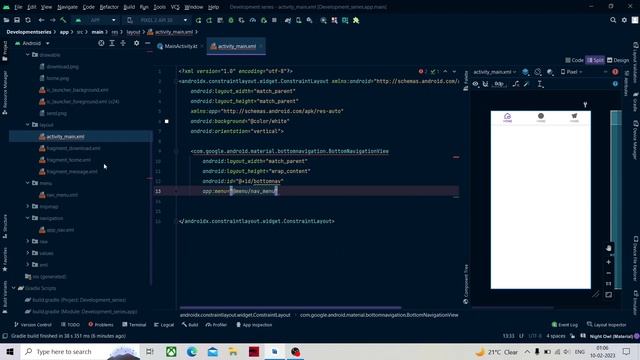
Task: Navigate back with the left arrow icon
Action: click(x=41, y=20)
